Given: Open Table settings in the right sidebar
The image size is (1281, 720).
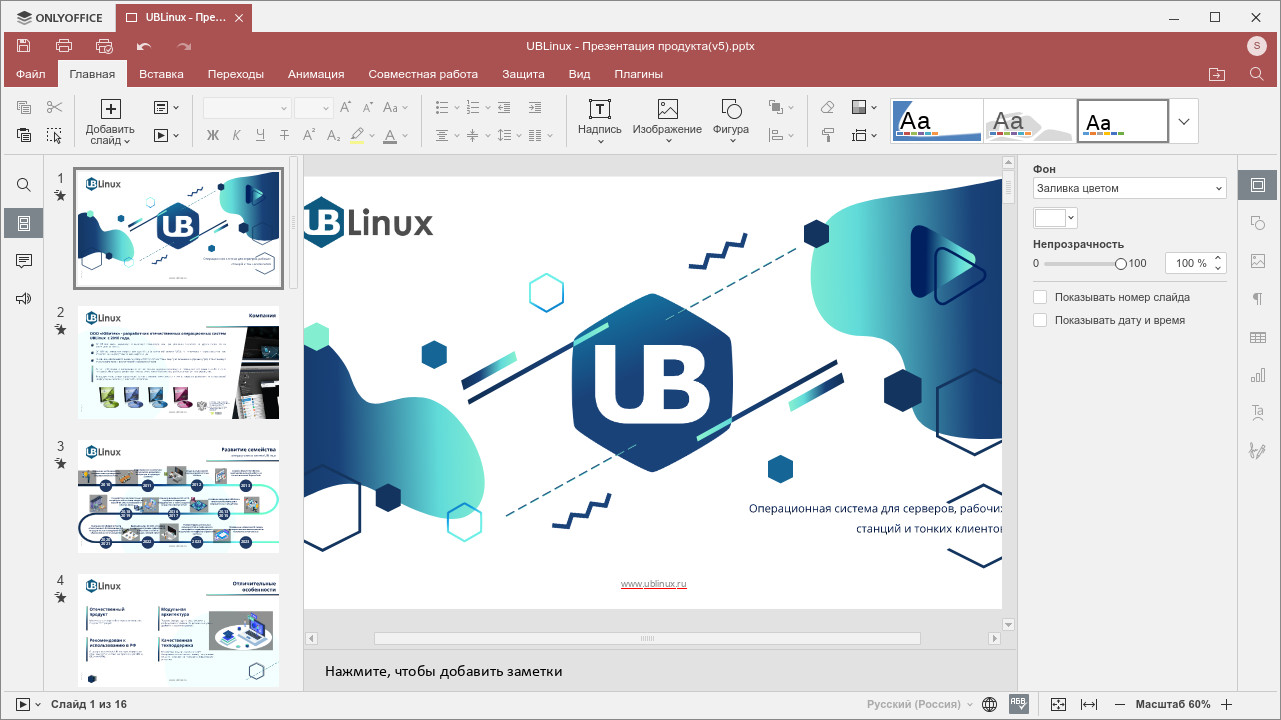Looking at the screenshot, I should tap(1258, 338).
